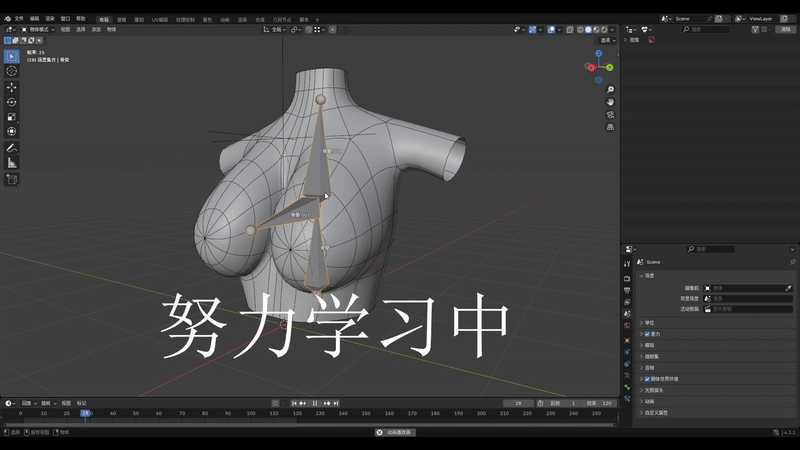Expand the Units (单位) panel
The width and height of the screenshot is (800, 450).
650,322
